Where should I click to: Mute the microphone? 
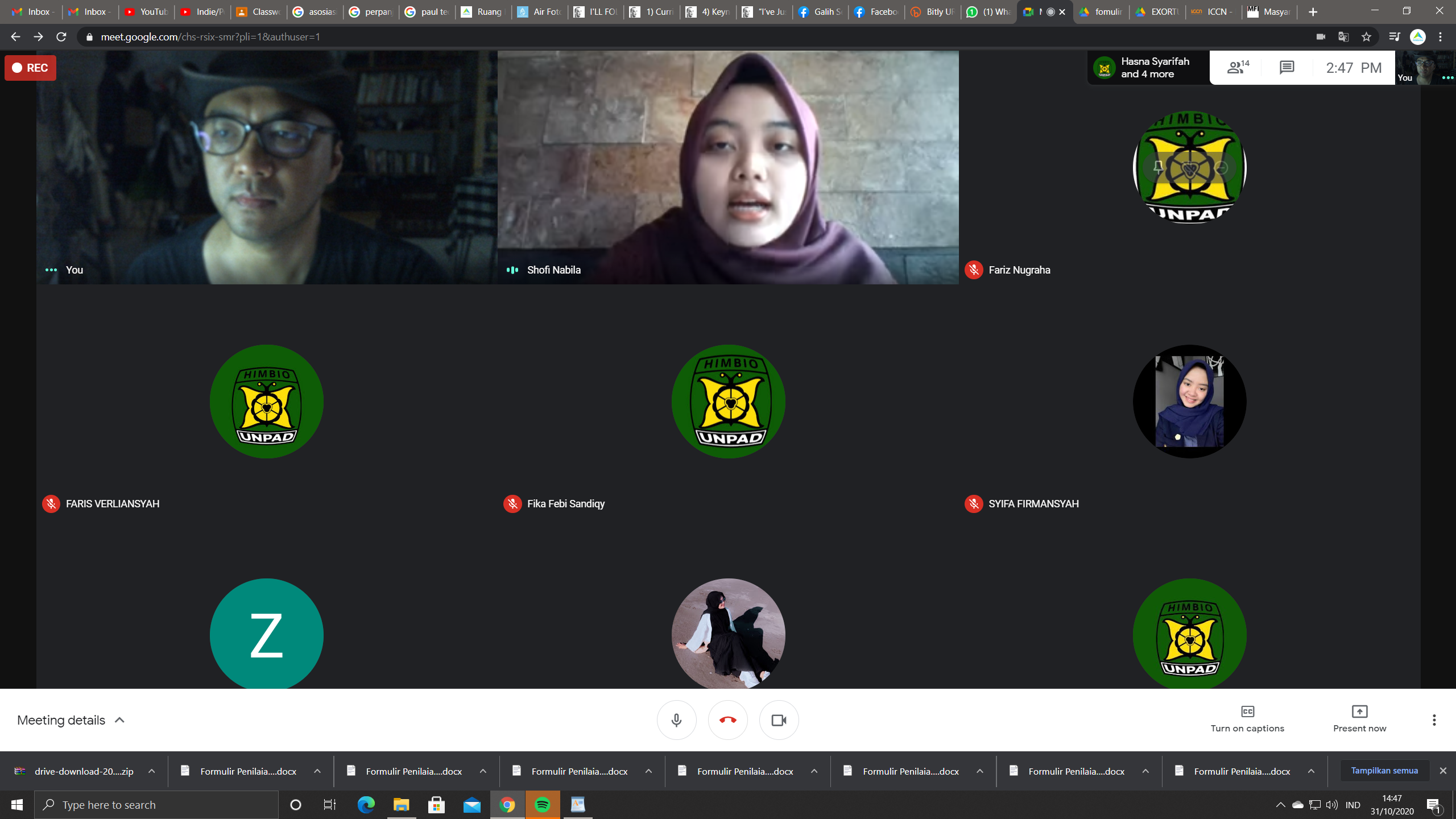click(x=676, y=720)
